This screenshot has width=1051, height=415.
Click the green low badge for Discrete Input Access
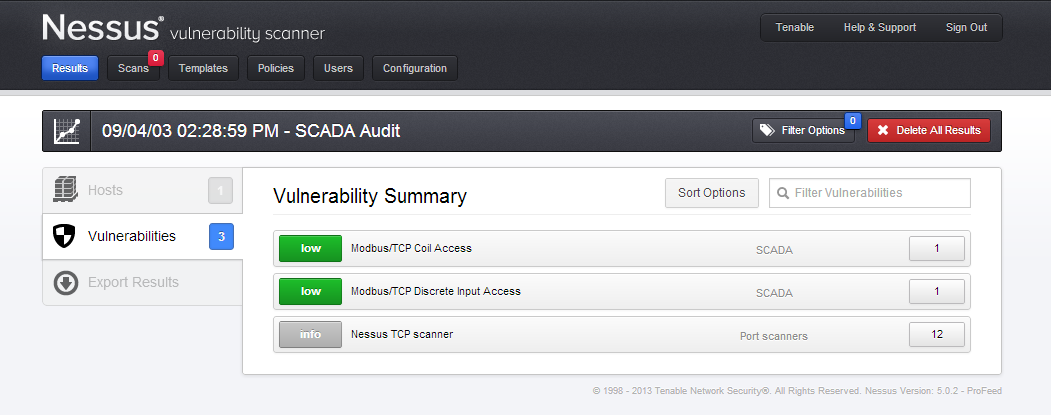(x=310, y=292)
